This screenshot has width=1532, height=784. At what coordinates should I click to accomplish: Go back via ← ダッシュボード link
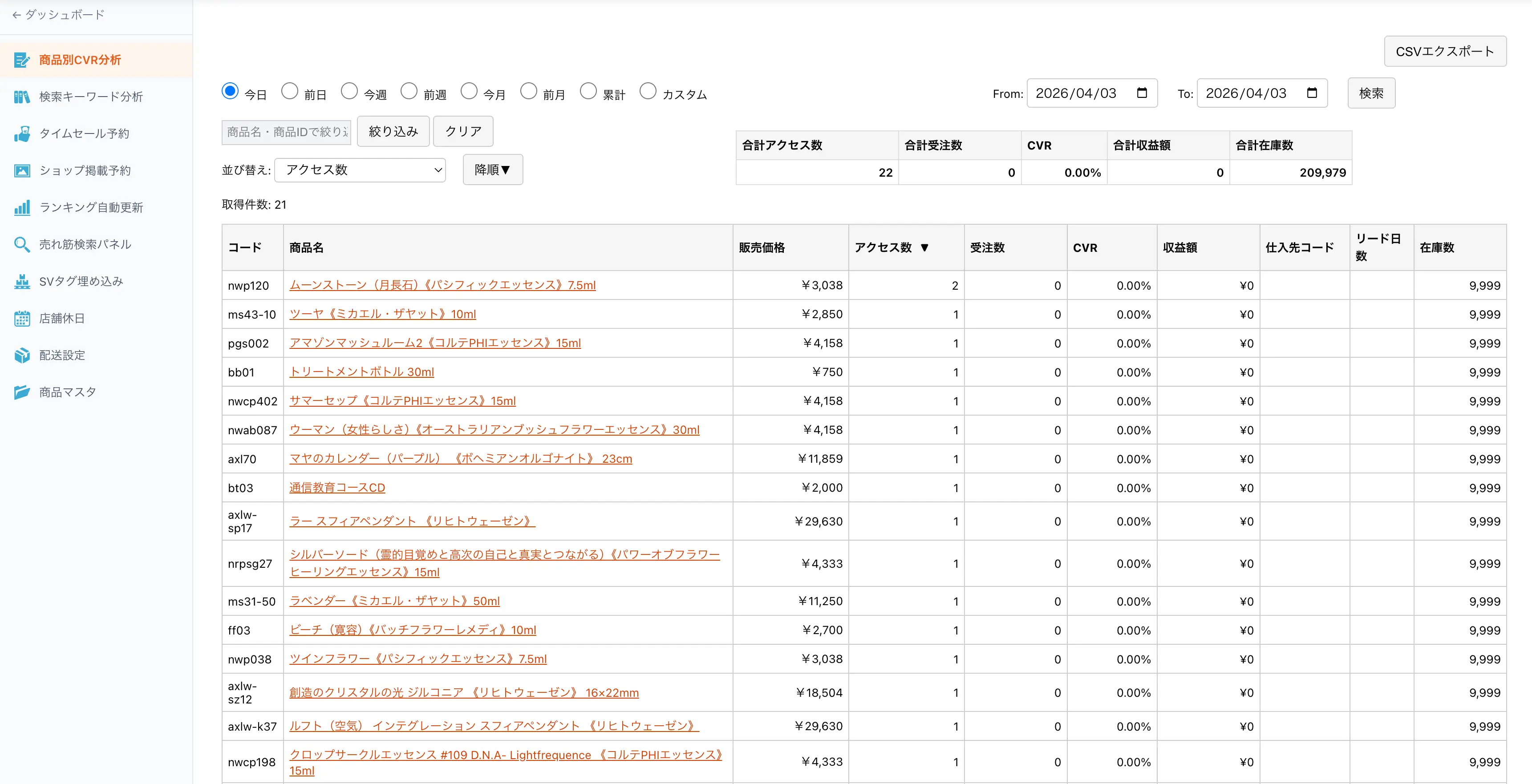58,14
